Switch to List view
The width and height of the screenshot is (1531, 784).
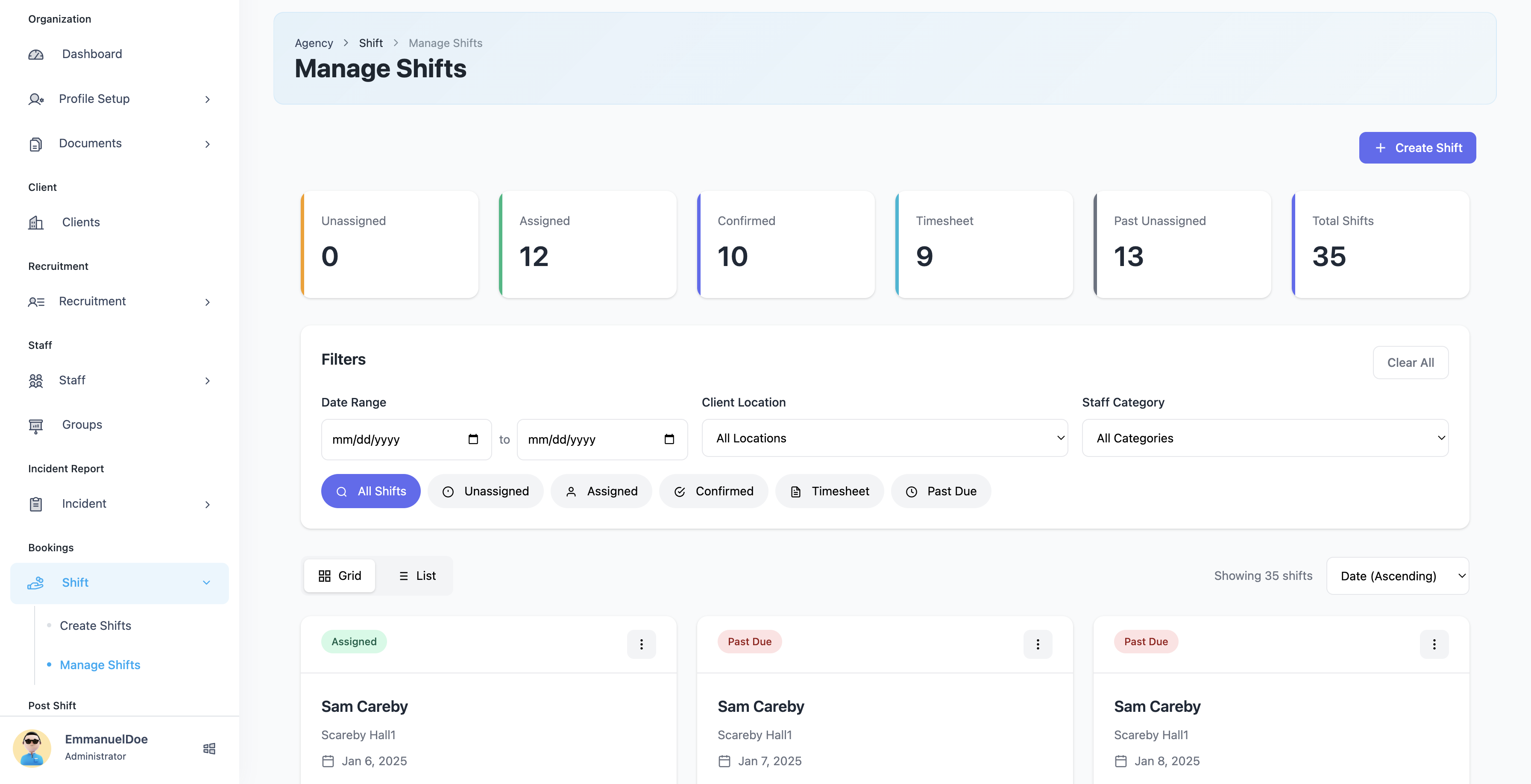(x=416, y=576)
